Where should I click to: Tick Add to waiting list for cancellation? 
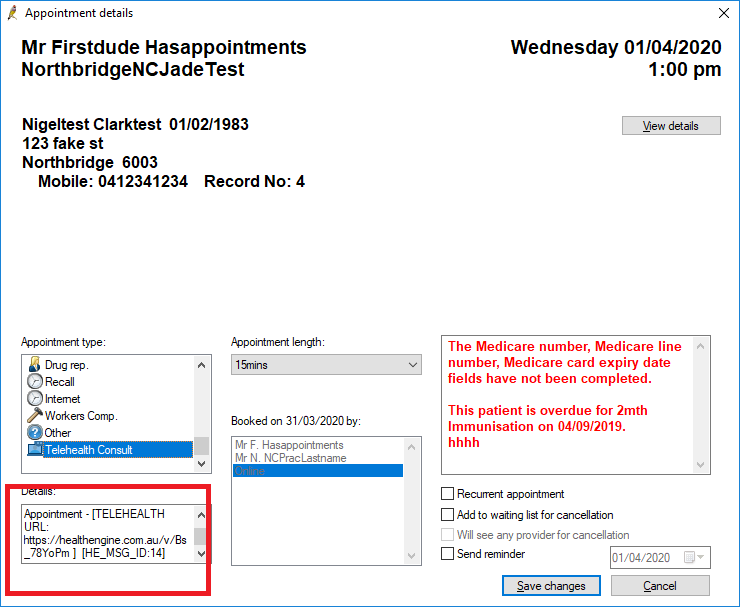click(447, 515)
